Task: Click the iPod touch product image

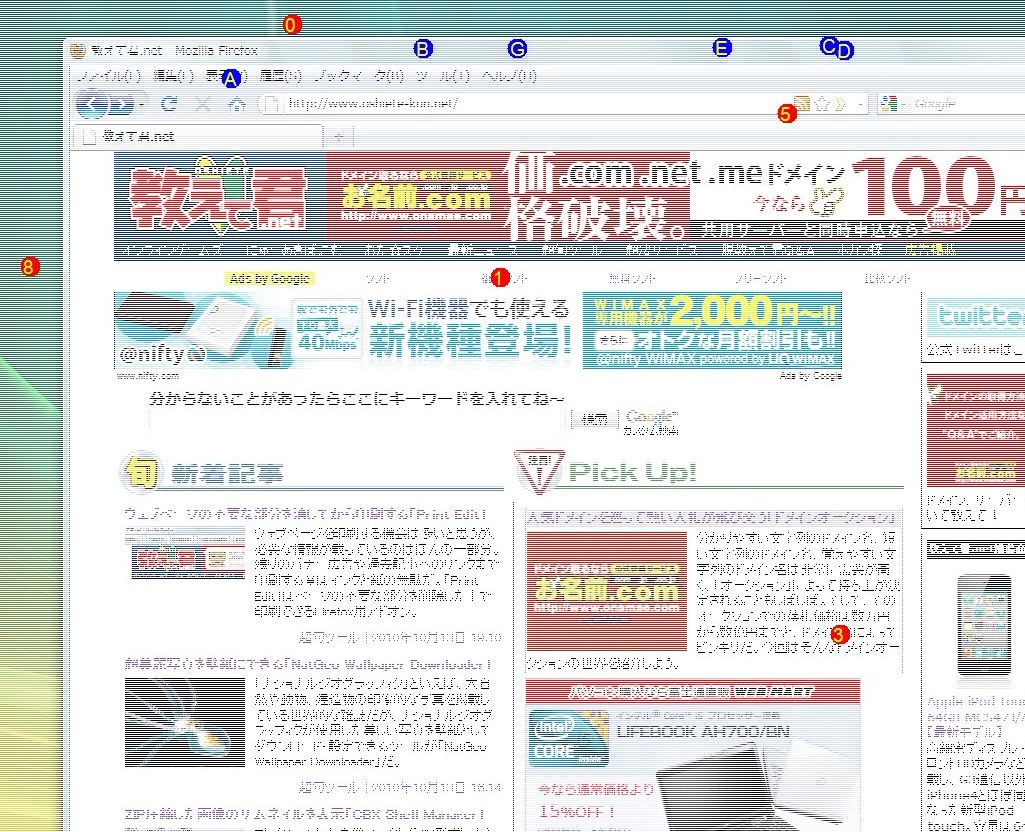Action: click(984, 625)
